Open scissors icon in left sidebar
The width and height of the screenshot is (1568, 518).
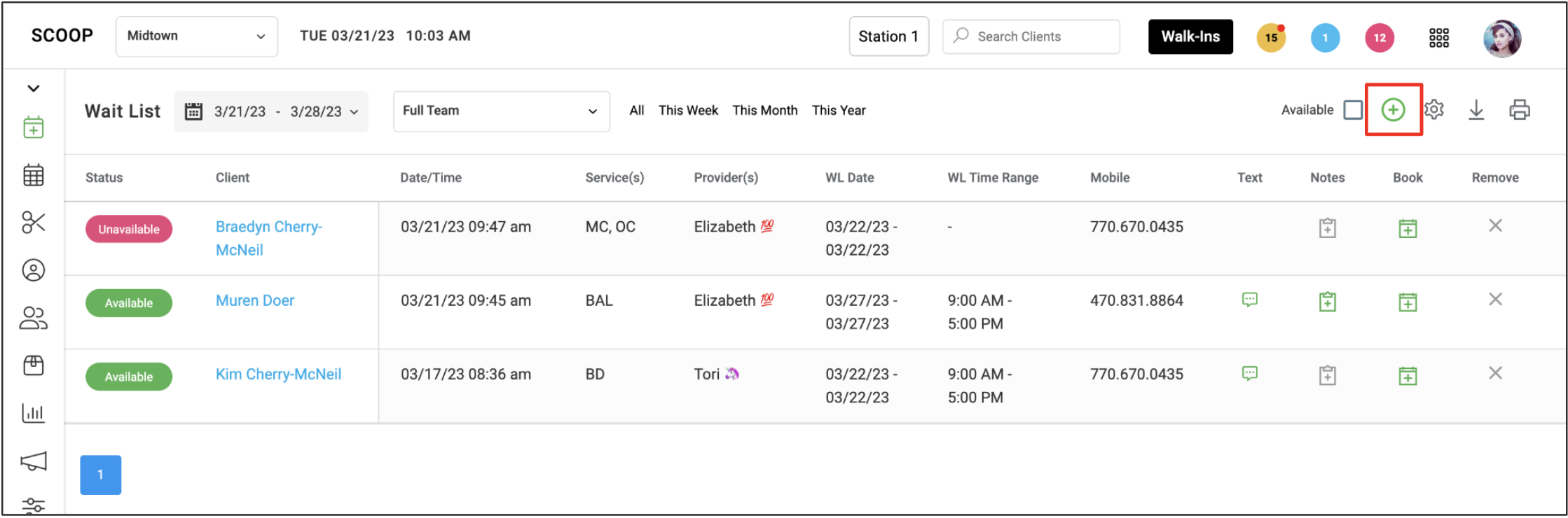coord(34,223)
